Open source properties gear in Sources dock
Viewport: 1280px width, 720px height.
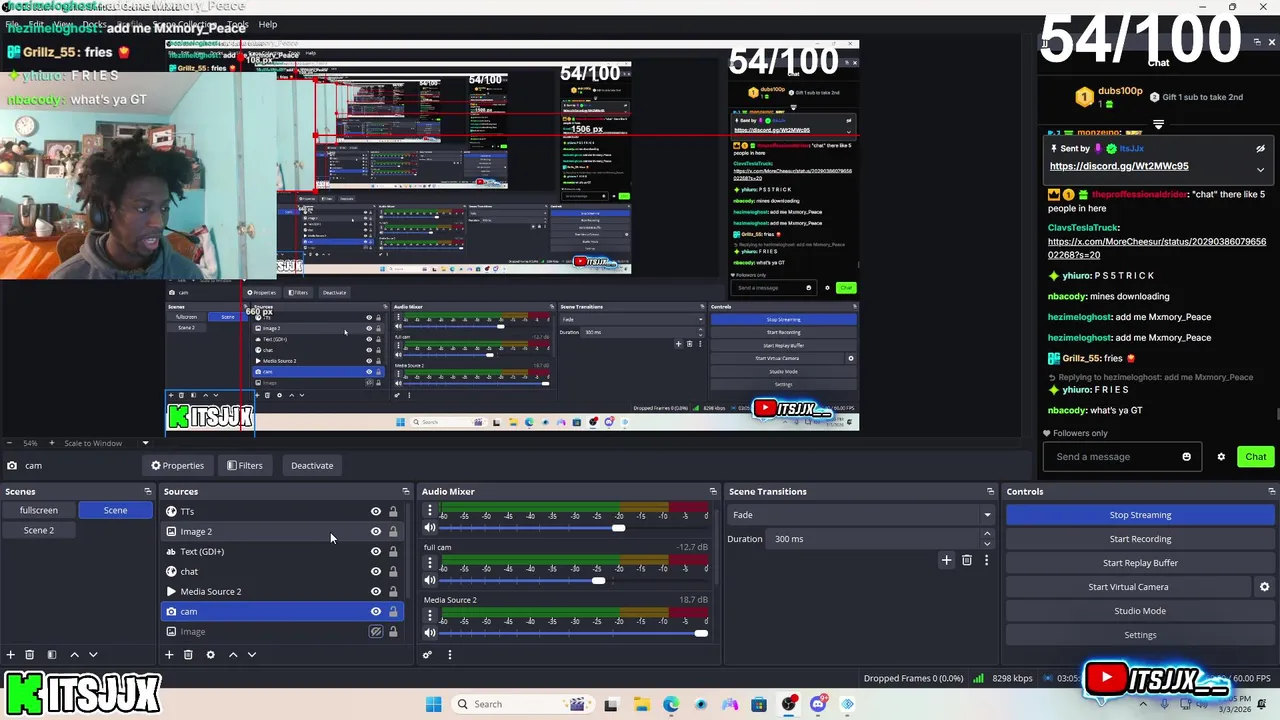pyautogui.click(x=210, y=655)
